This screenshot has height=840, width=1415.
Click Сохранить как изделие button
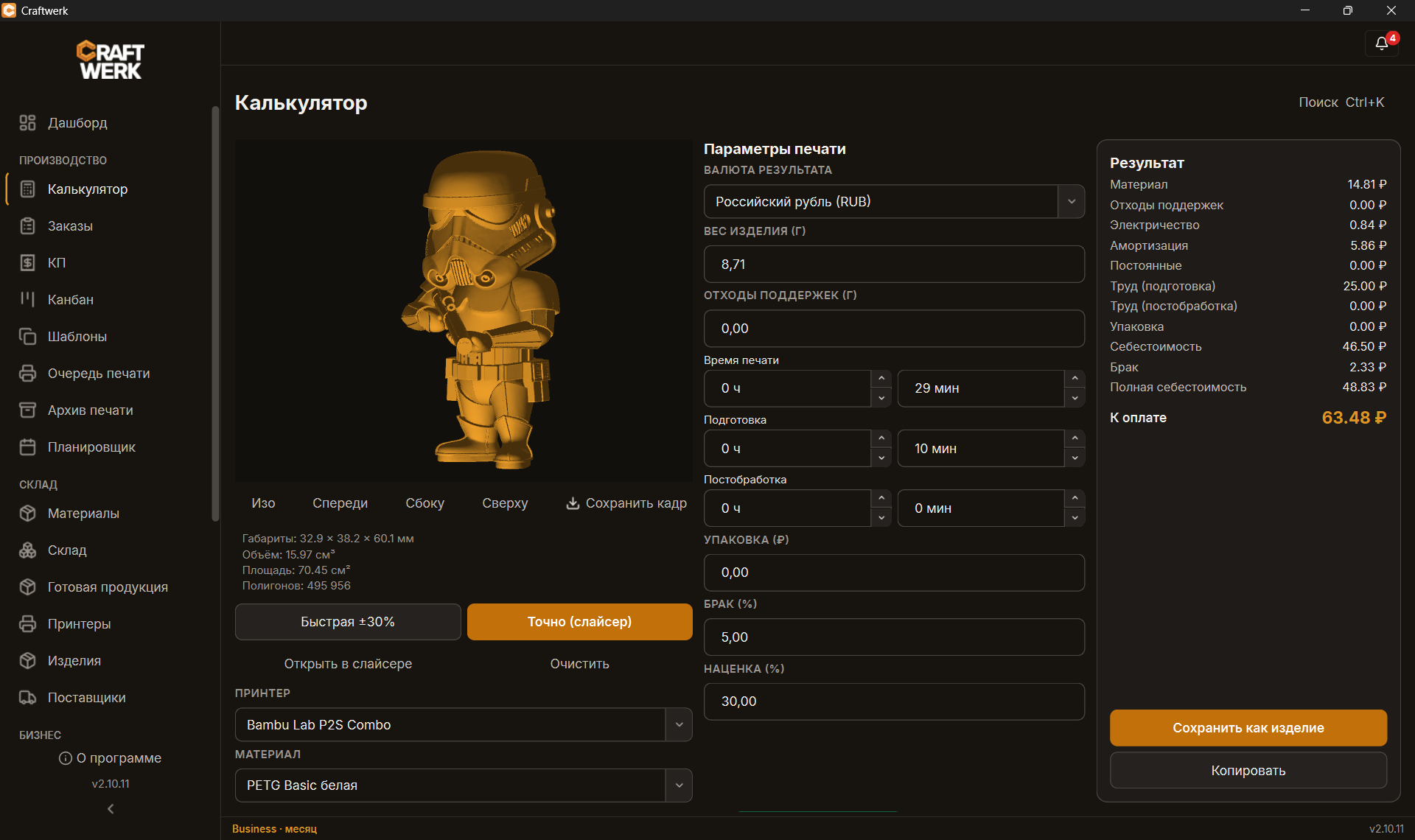point(1248,728)
